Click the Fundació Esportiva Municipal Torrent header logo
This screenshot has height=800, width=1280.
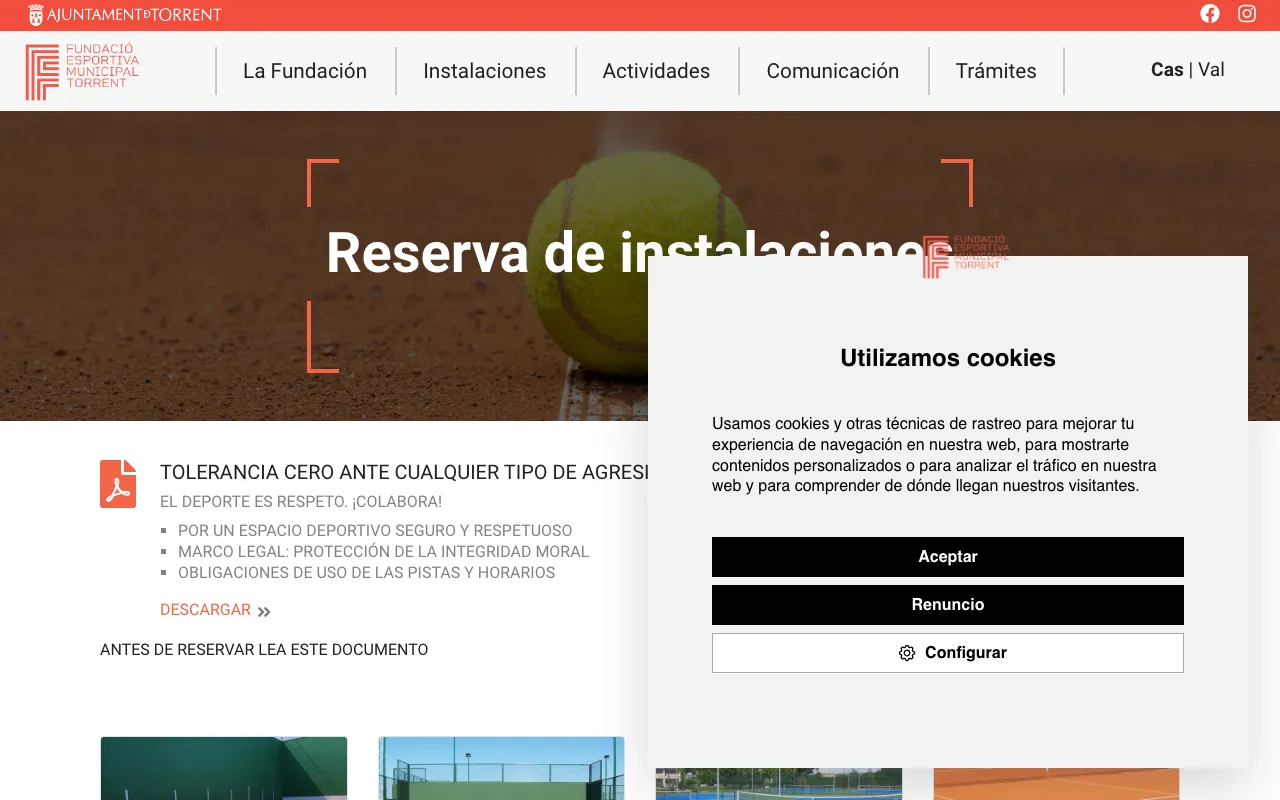(82, 71)
